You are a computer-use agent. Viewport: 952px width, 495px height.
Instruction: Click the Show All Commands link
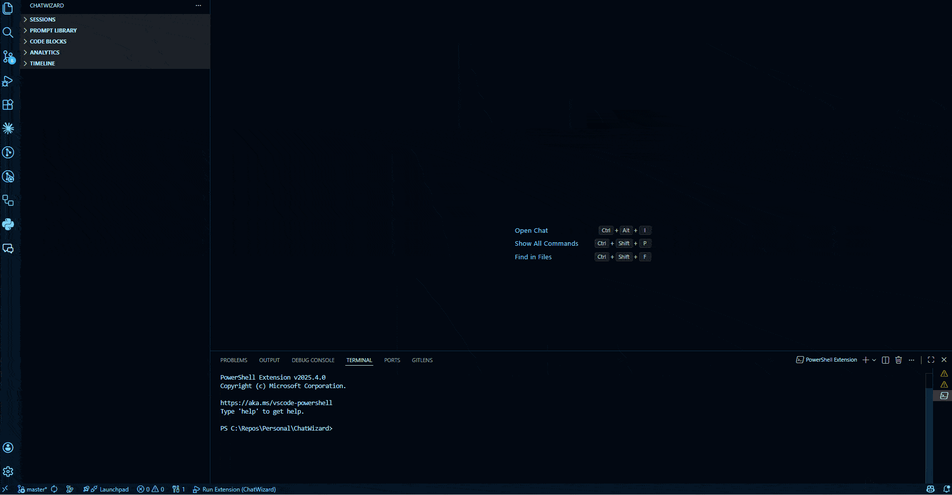point(546,244)
